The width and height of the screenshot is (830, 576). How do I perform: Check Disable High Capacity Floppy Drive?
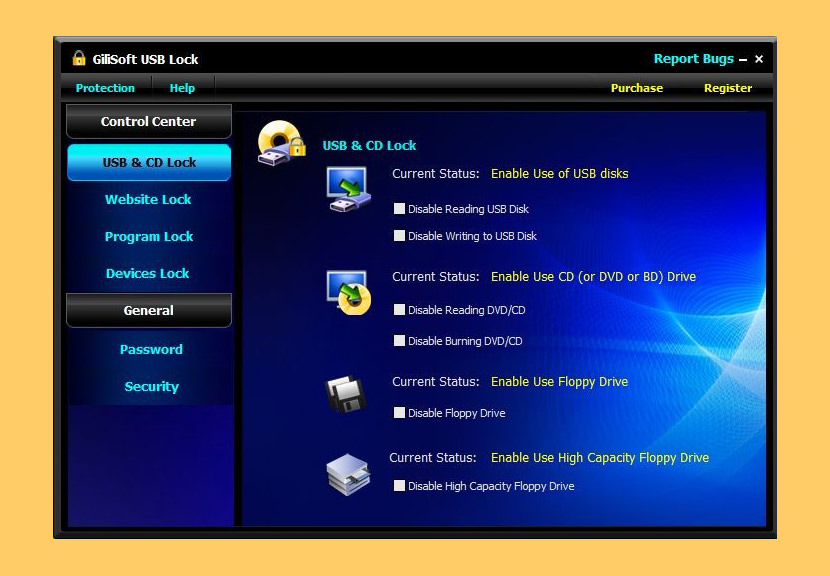399,486
